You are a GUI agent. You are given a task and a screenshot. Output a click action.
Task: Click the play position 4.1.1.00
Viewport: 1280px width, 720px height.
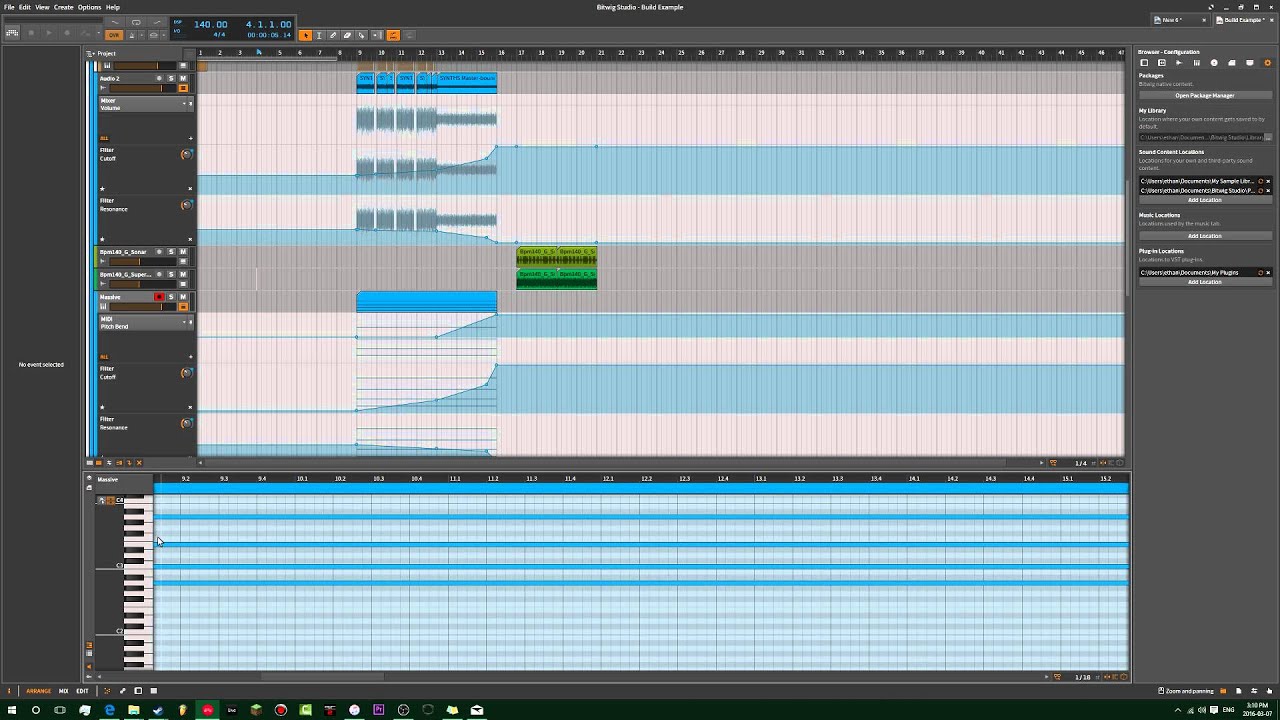(268, 24)
